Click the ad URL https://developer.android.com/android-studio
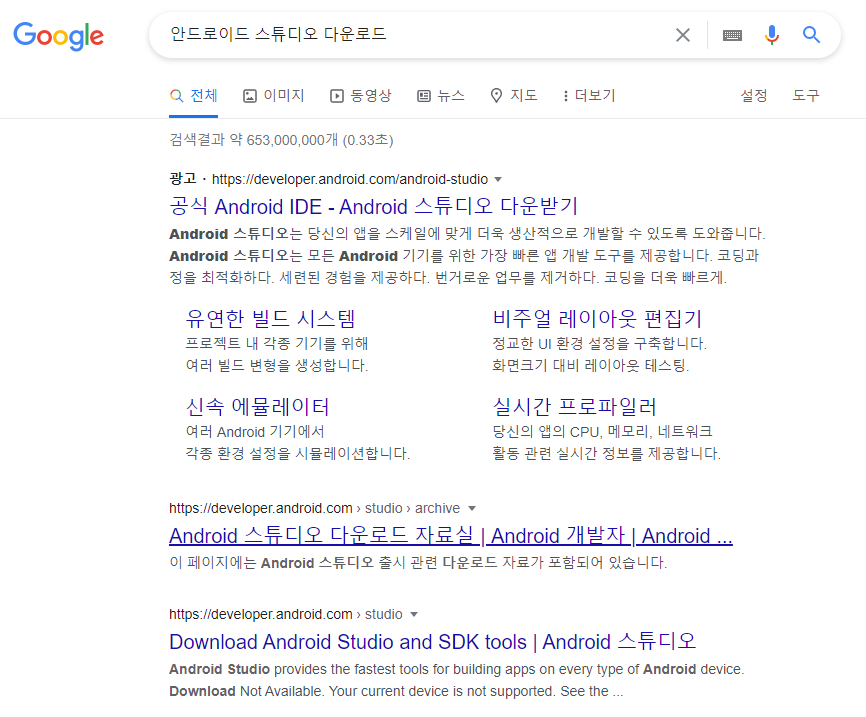The width and height of the screenshot is (866, 717). pos(350,179)
